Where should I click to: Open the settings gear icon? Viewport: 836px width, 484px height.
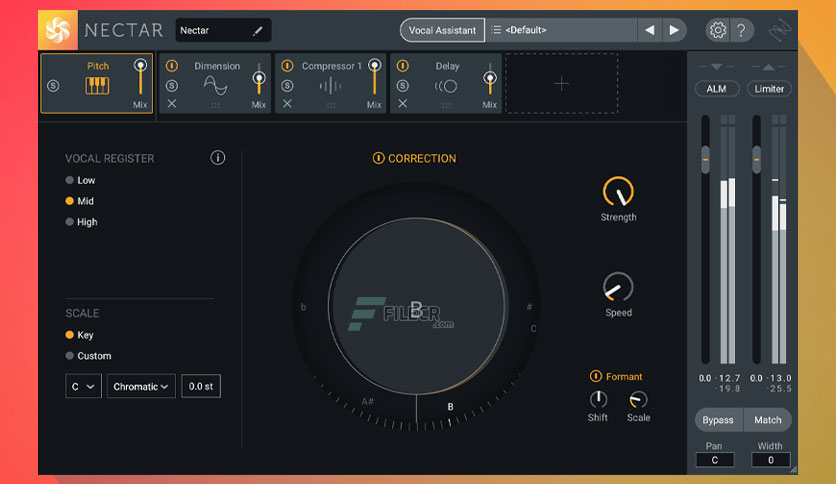717,30
